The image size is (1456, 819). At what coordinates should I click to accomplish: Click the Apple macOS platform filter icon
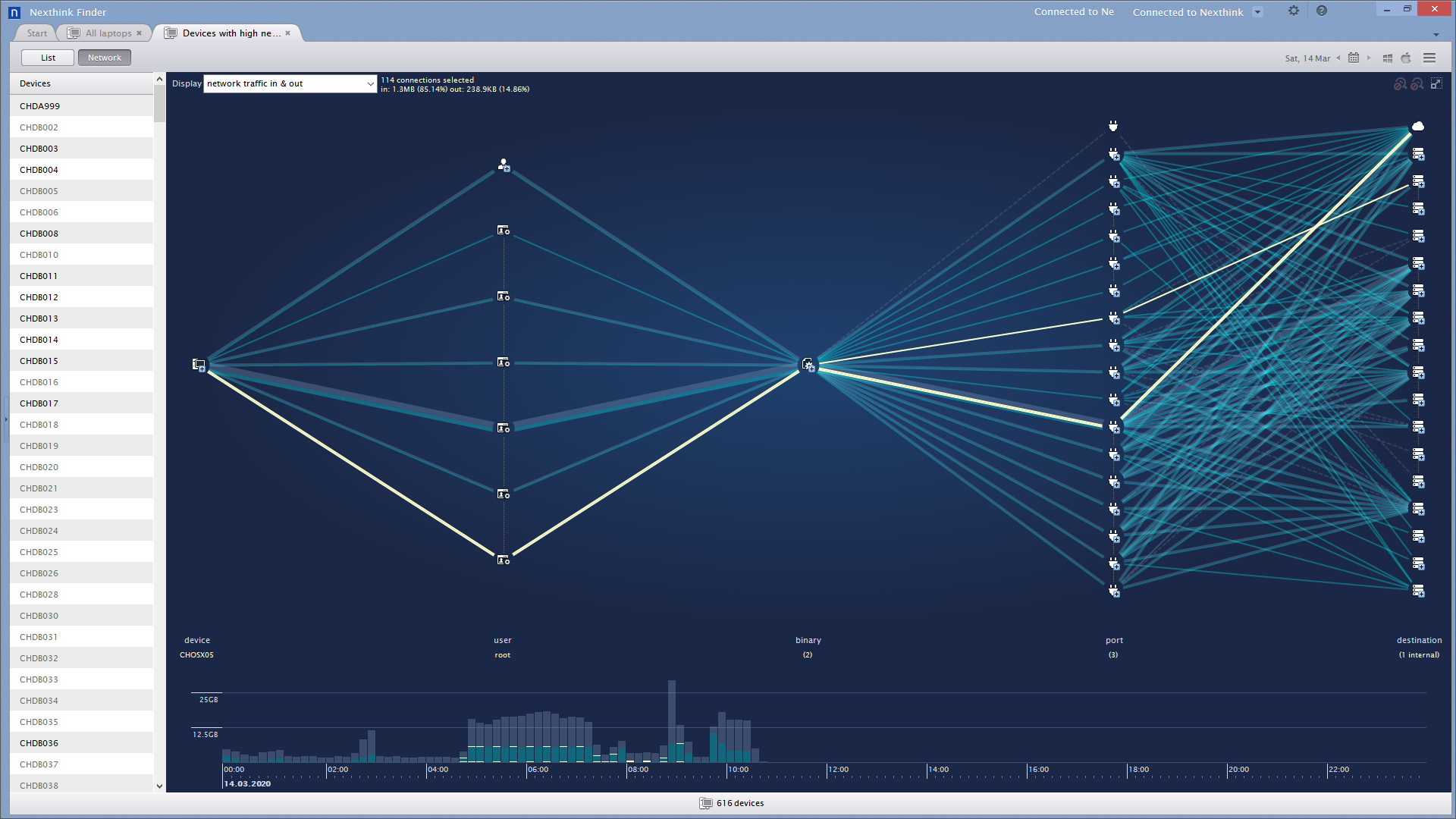pos(1406,58)
